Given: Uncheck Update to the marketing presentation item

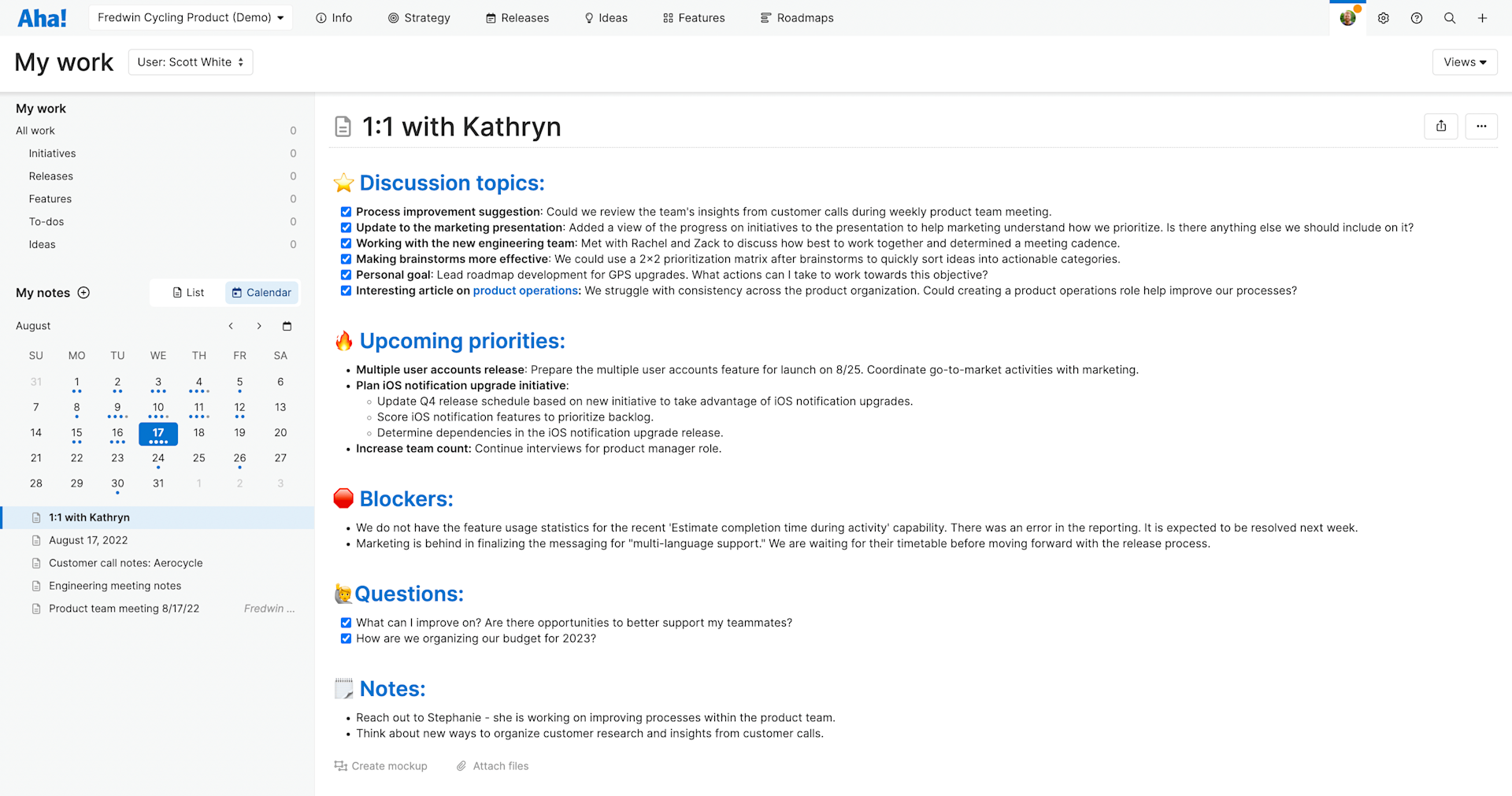Looking at the screenshot, I should click(x=346, y=228).
